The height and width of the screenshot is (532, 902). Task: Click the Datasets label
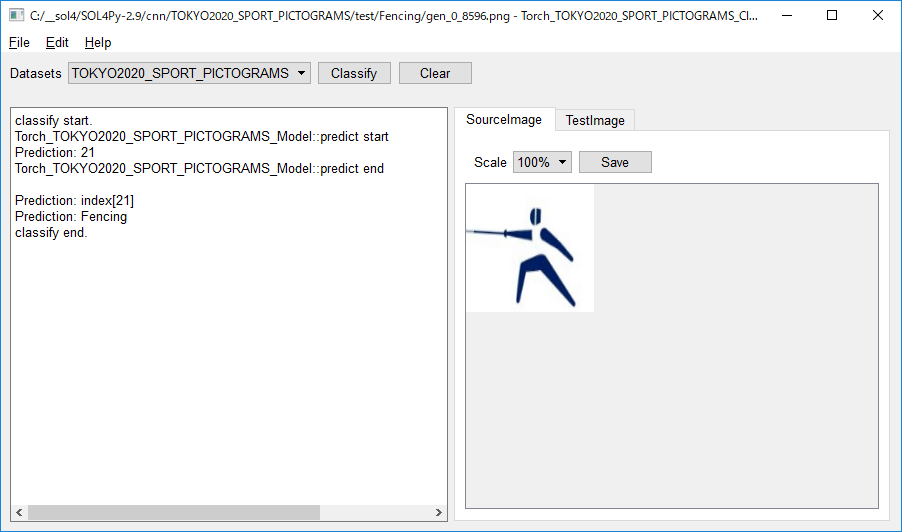tap(36, 74)
